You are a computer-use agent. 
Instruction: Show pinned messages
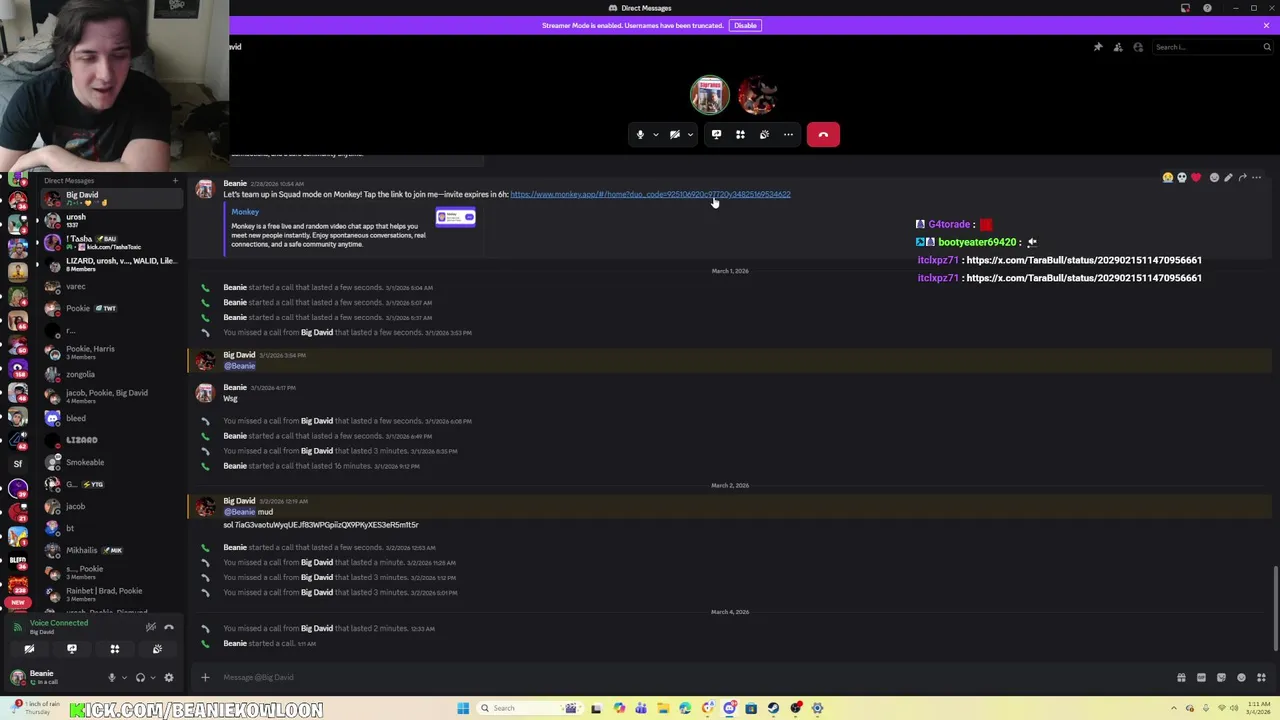coord(1098,47)
